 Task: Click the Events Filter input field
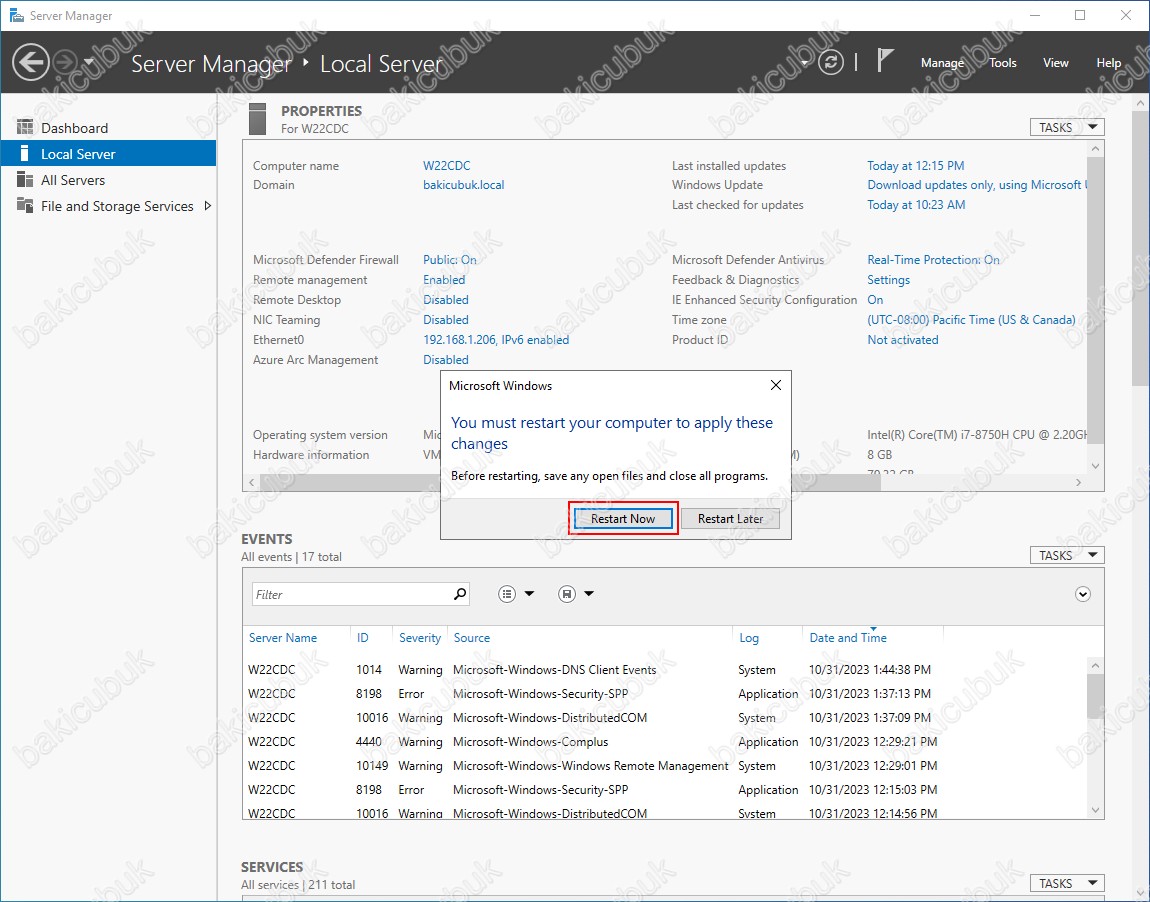[x=352, y=594]
